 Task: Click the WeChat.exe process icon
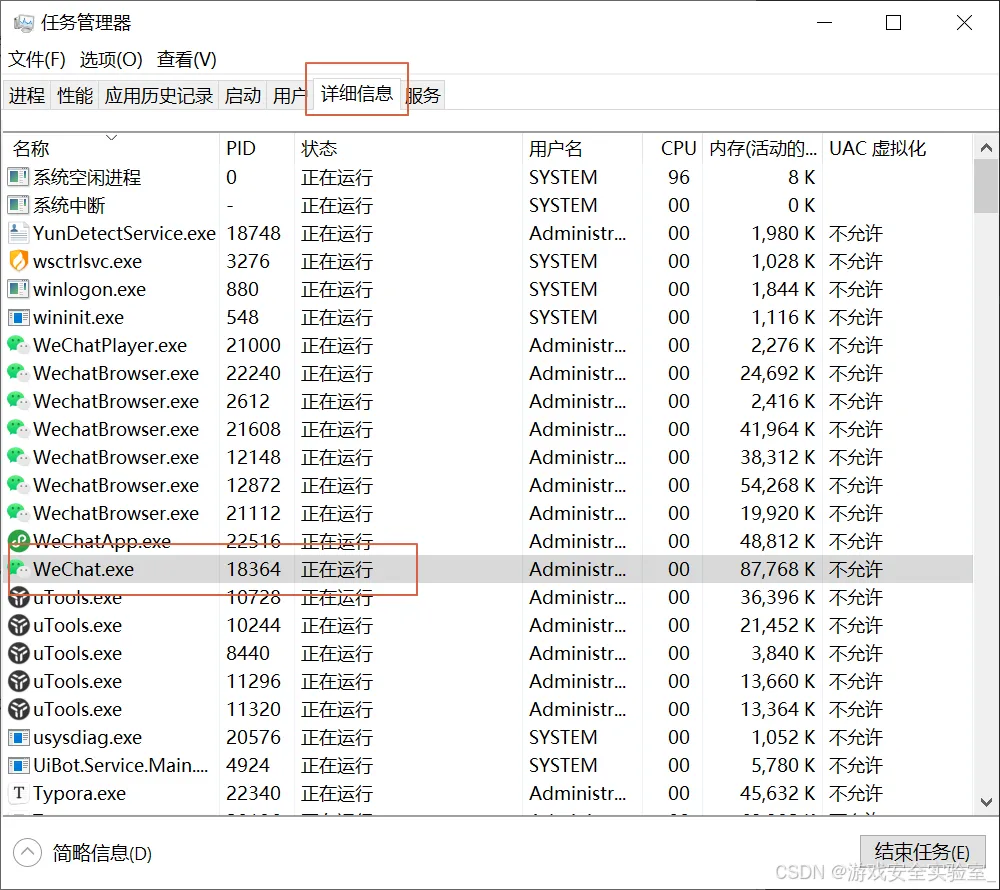point(18,569)
